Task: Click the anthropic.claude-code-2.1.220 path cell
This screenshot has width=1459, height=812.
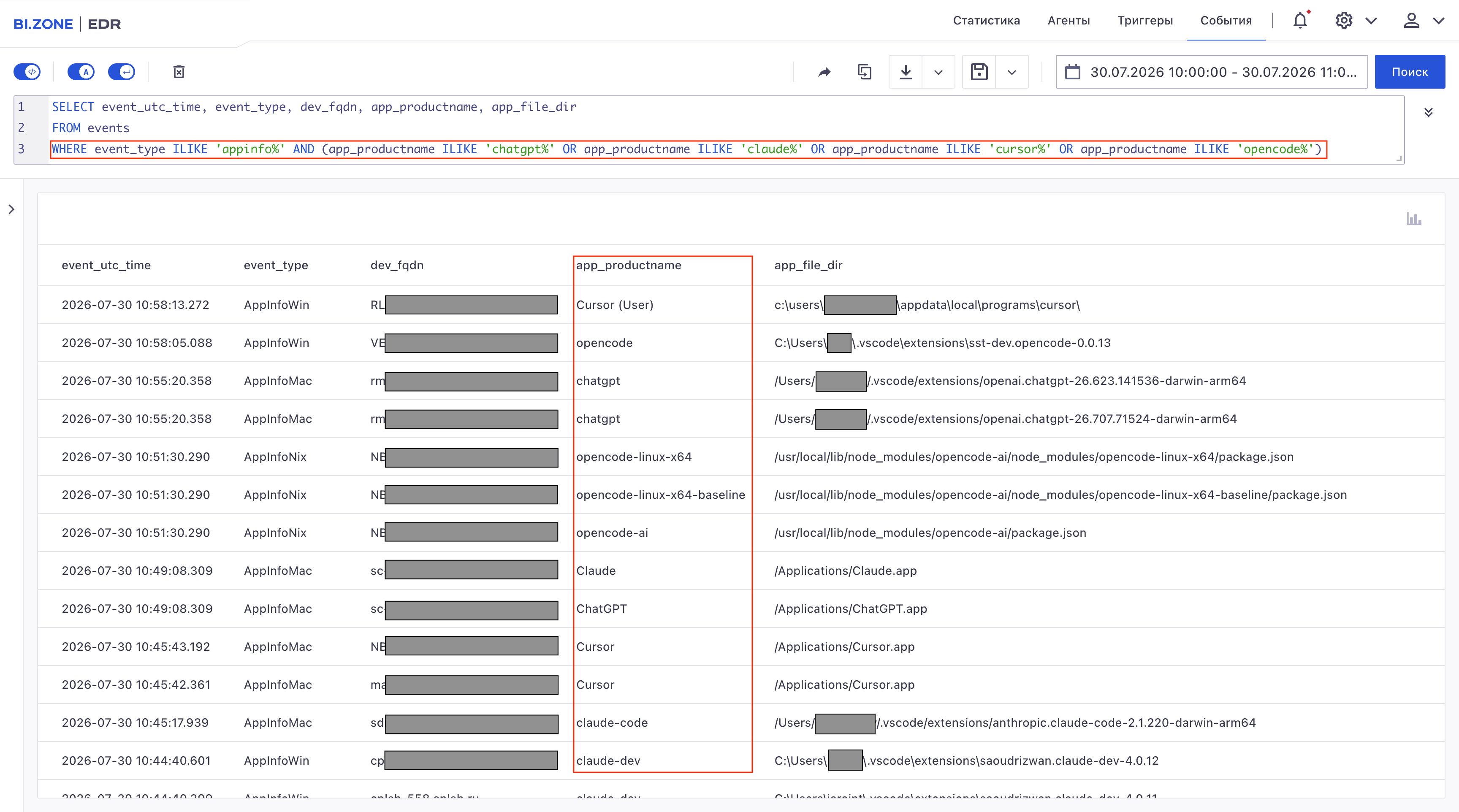Action: pos(1015,723)
